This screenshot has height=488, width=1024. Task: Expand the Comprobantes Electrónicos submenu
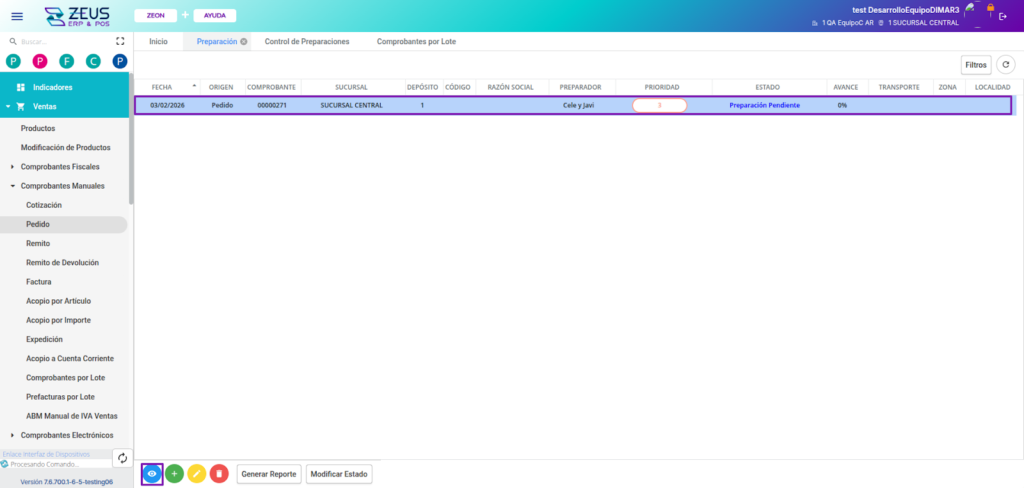[12, 435]
